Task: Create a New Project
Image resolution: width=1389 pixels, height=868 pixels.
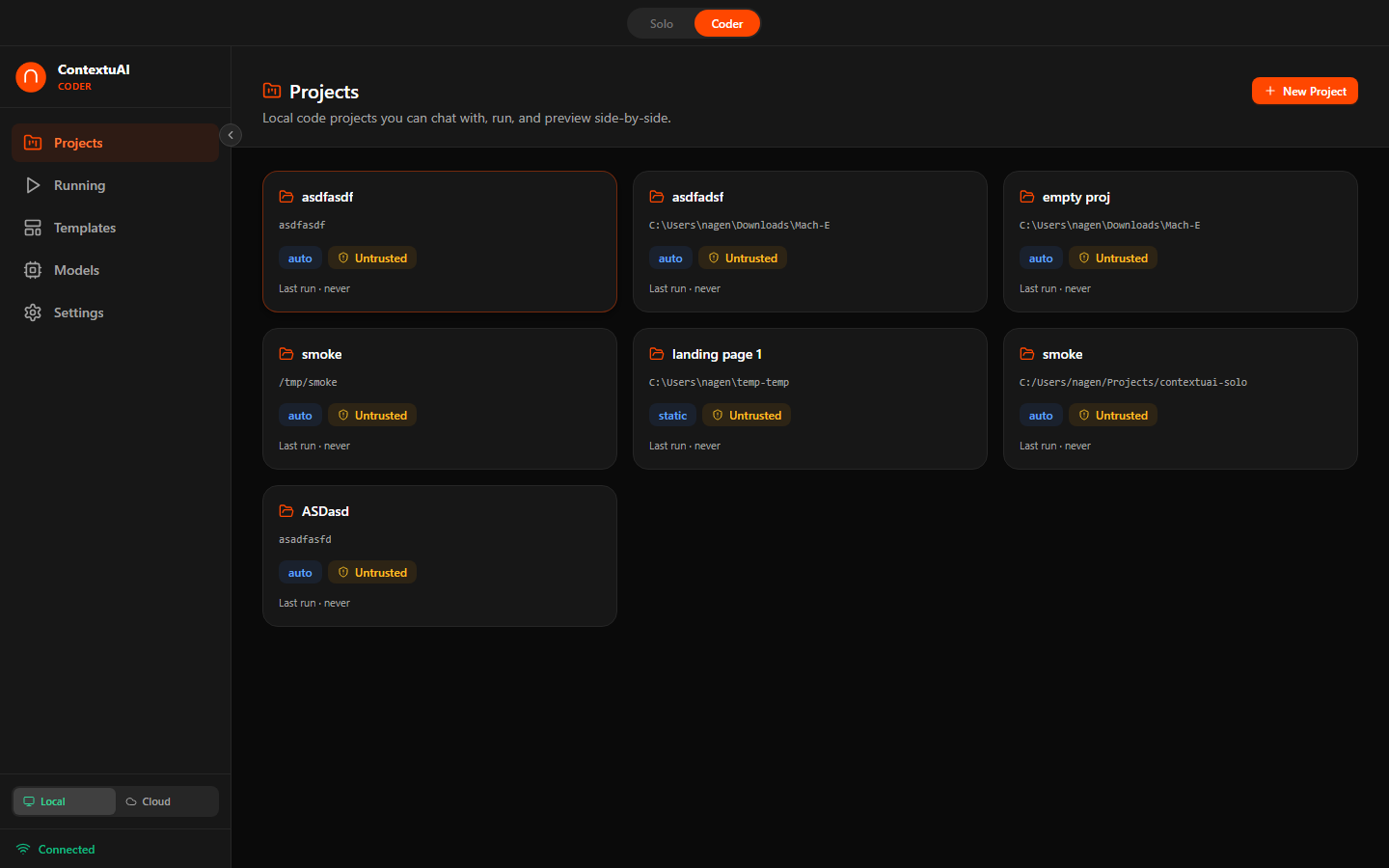Action: 1305,91
